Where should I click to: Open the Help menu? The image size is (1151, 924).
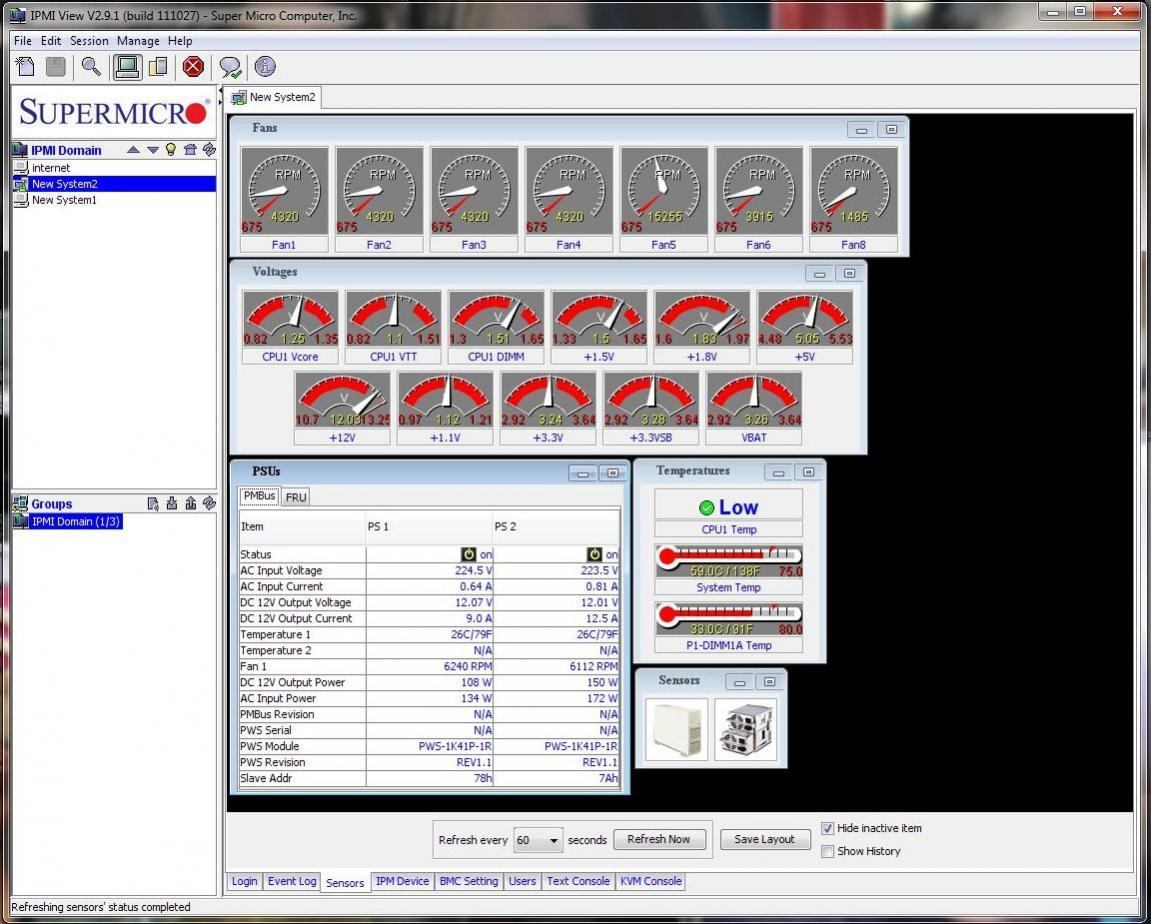[180, 41]
